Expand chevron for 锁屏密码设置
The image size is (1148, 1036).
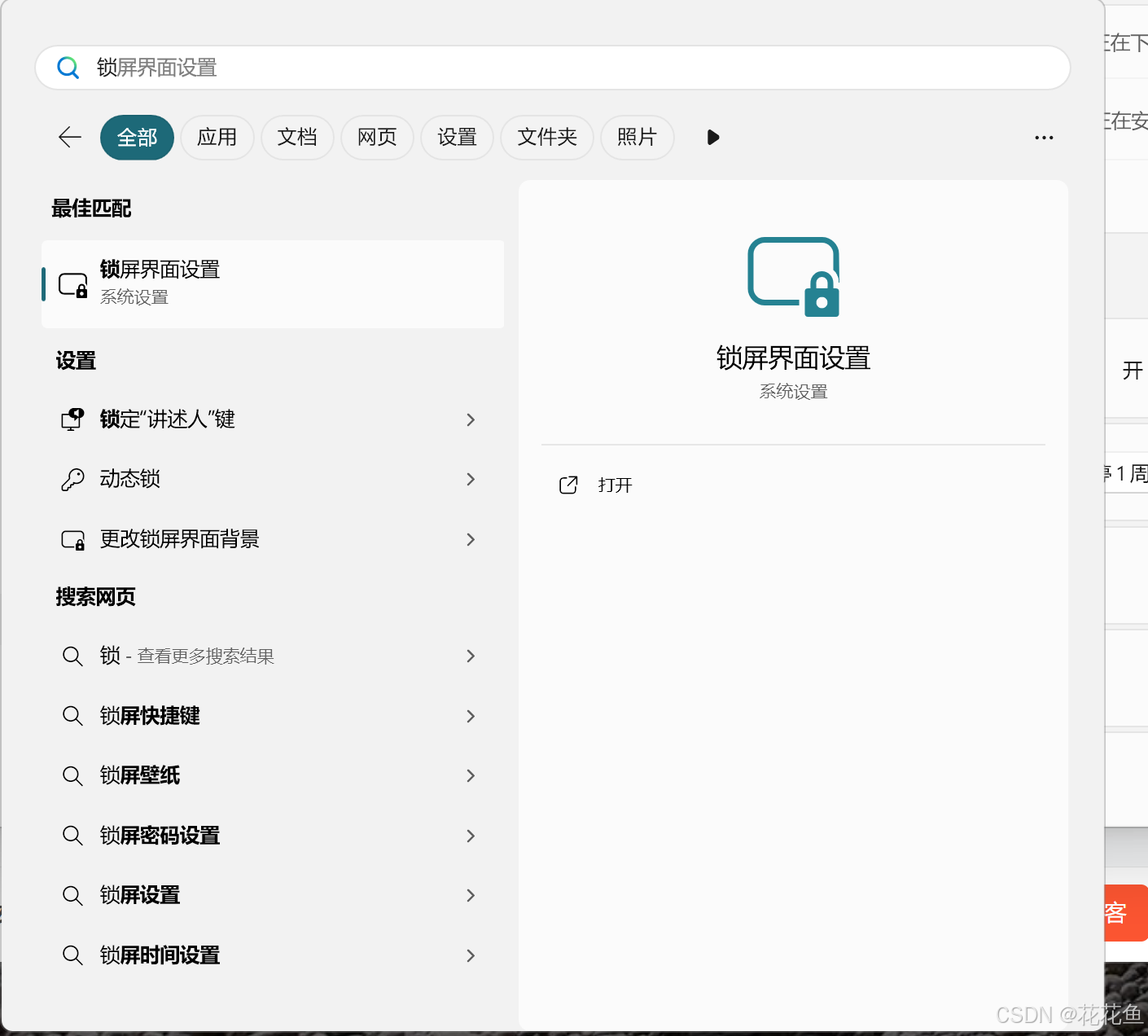pyautogui.click(x=471, y=836)
